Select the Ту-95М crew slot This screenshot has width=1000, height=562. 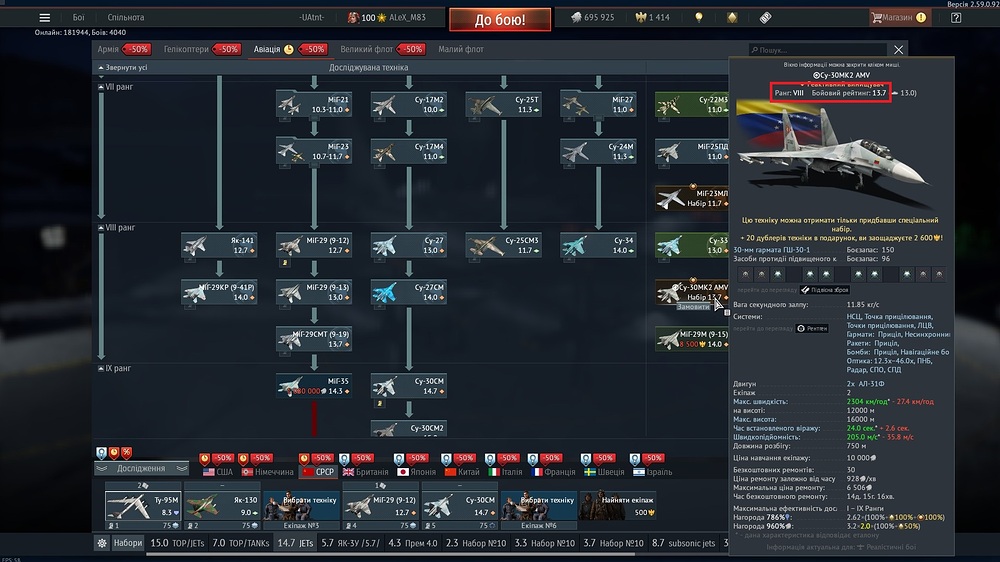tap(142, 506)
